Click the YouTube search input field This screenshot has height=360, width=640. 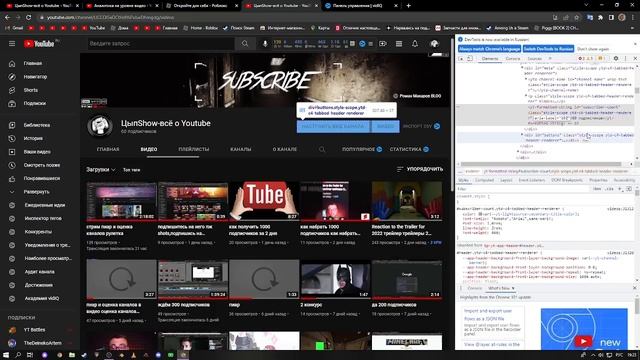pyautogui.click(x=161, y=44)
